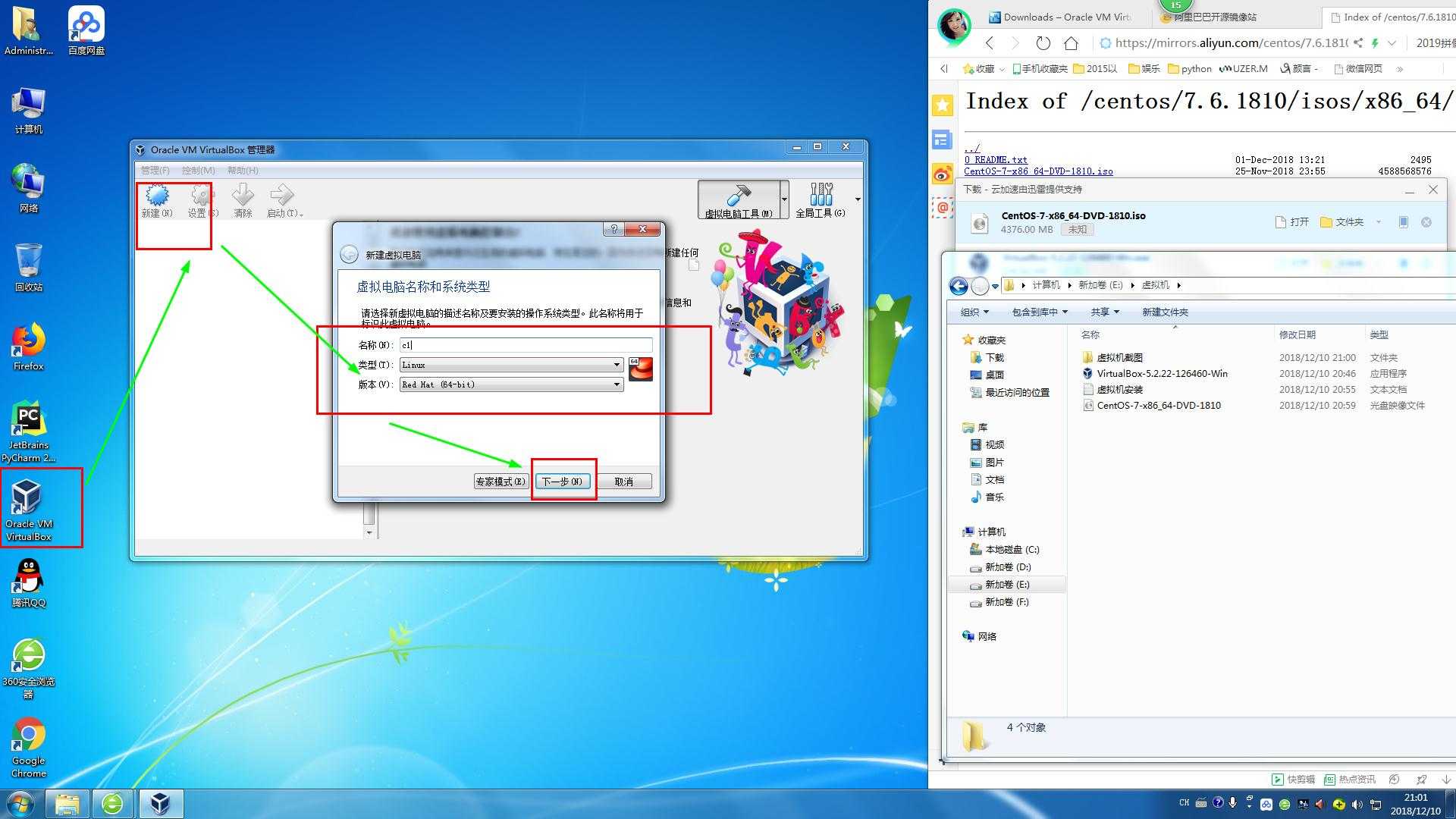Select the Firefox desktop shortcut

tap(28, 347)
